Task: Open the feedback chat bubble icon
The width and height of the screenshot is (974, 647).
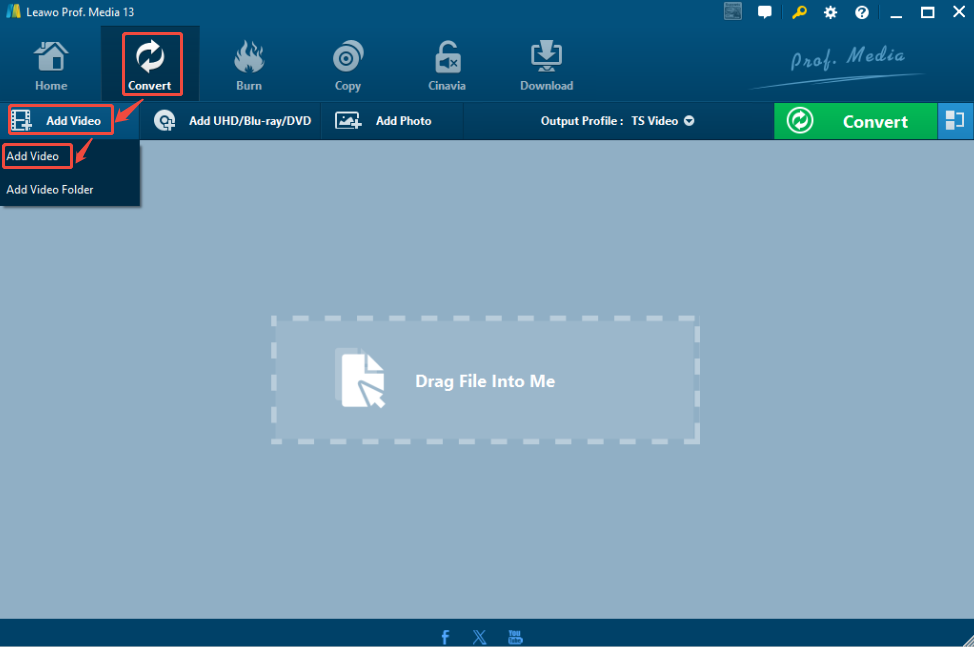Action: click(x=765, y=12)
